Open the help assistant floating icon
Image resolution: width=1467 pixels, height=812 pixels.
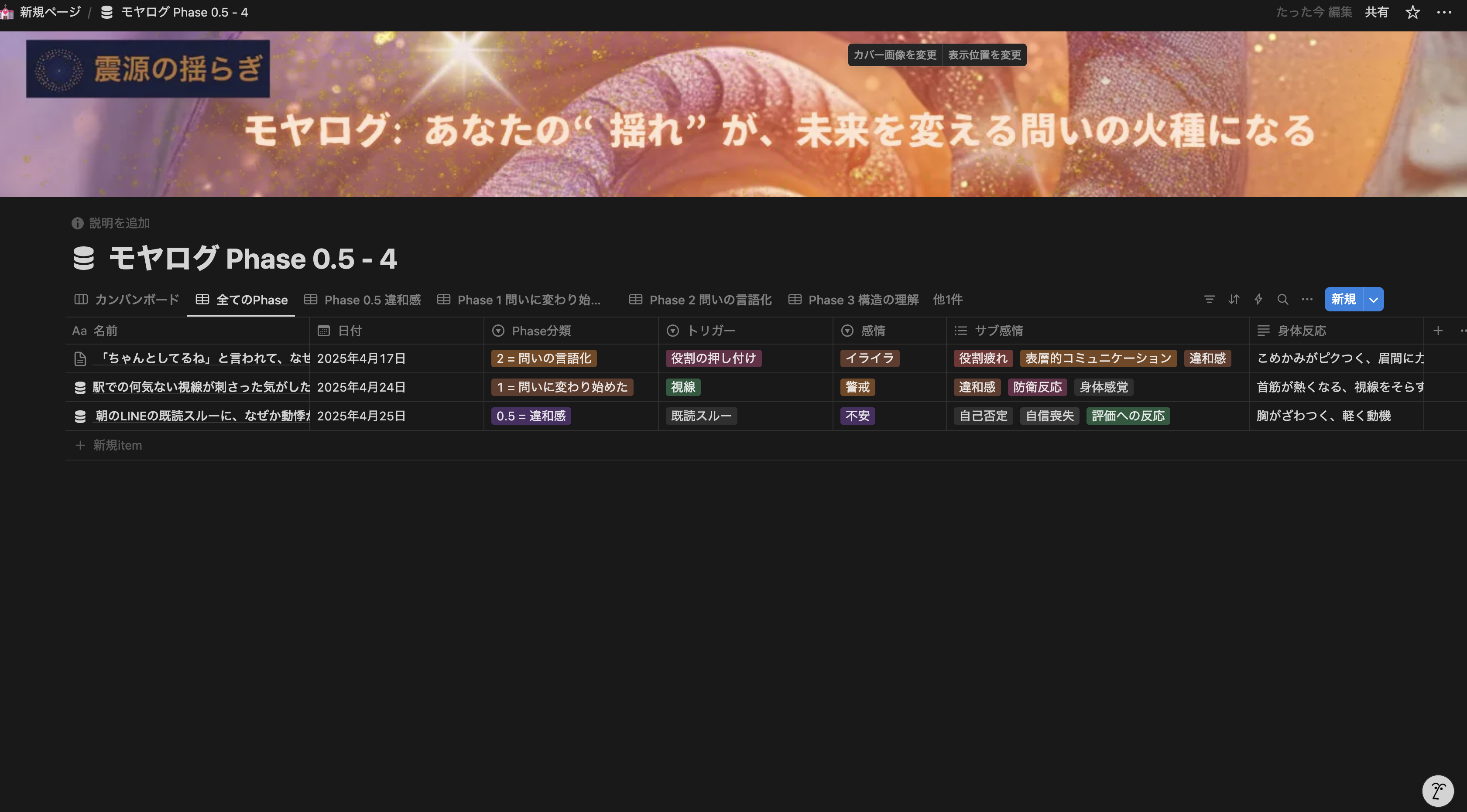pos(1437,791)
